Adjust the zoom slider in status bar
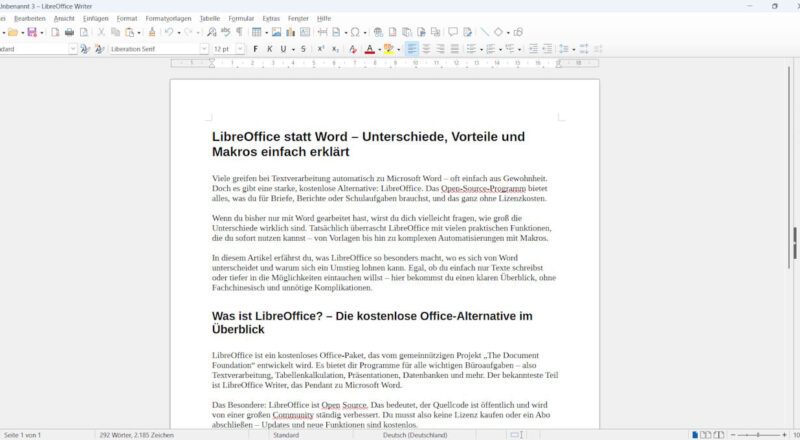Image resolution: width=800 pixels, height=440 pixels. pyautogui.click(x=758, y=435)
